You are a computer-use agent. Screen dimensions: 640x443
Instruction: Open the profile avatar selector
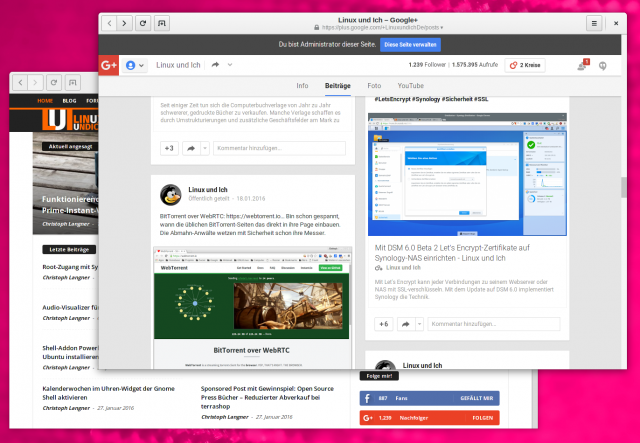[x=135, y=65]
